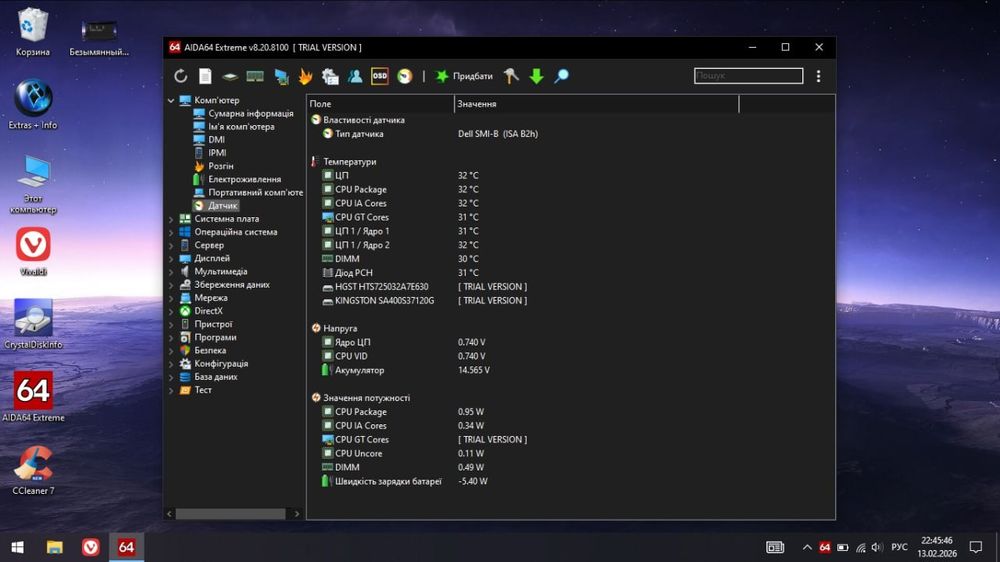Open the Корзина desktop icon
Viewport: 1000px width, 562px height.
(33, 32)
